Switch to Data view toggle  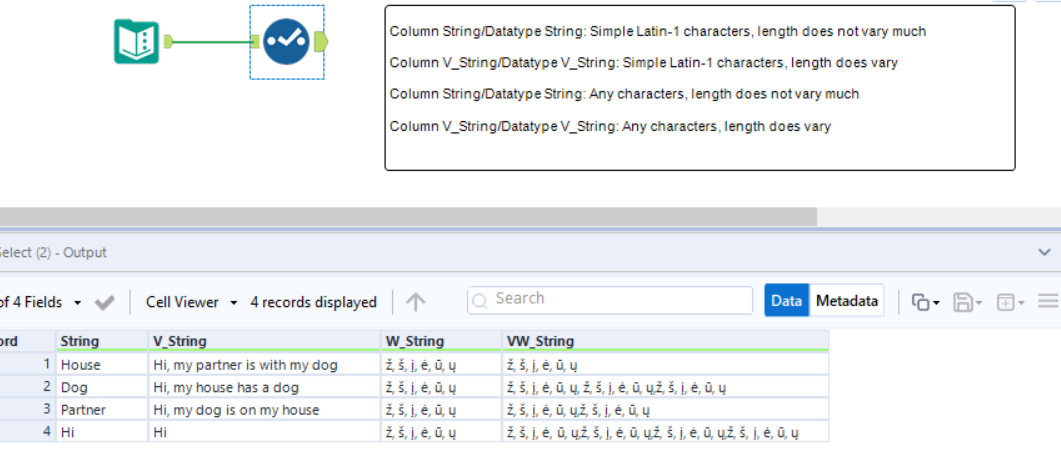[786, 301]
